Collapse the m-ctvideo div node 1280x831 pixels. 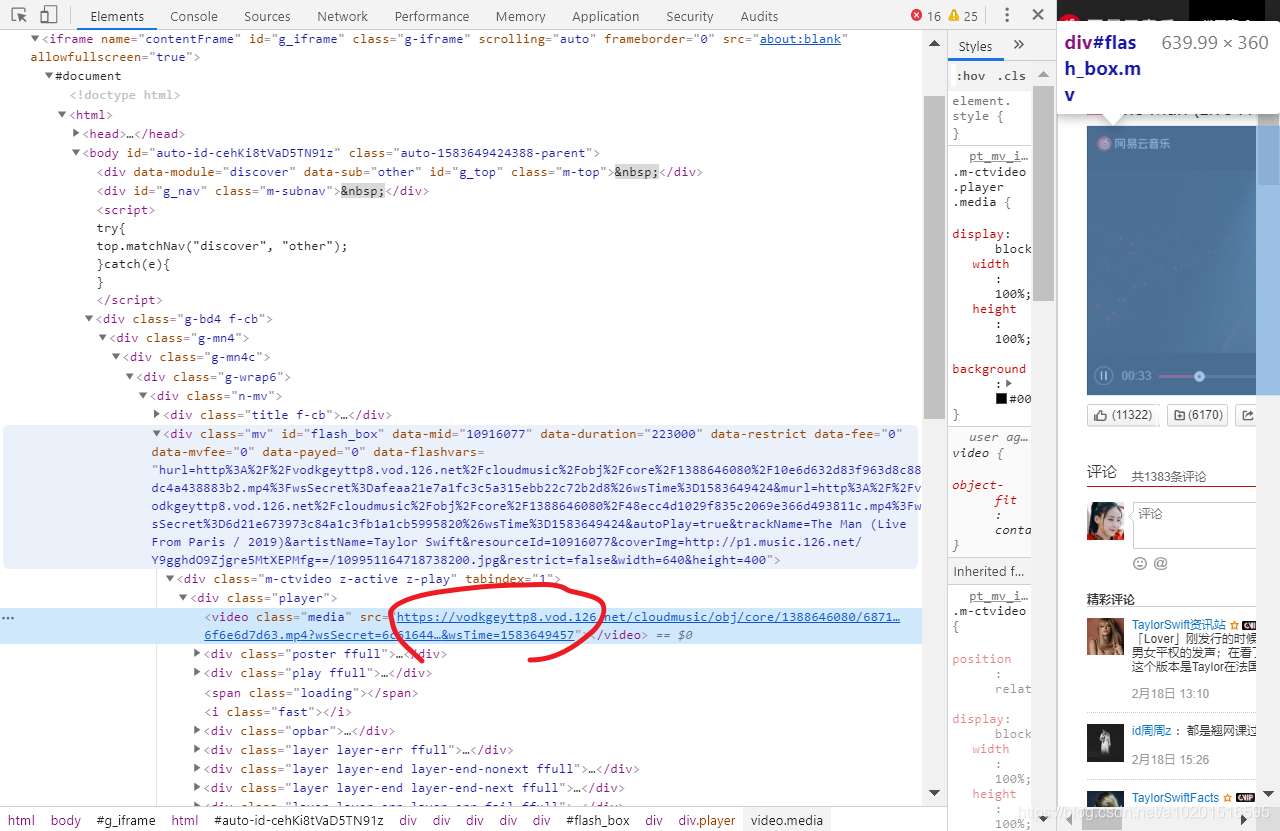pyautogui.click(x=170, y=579)
